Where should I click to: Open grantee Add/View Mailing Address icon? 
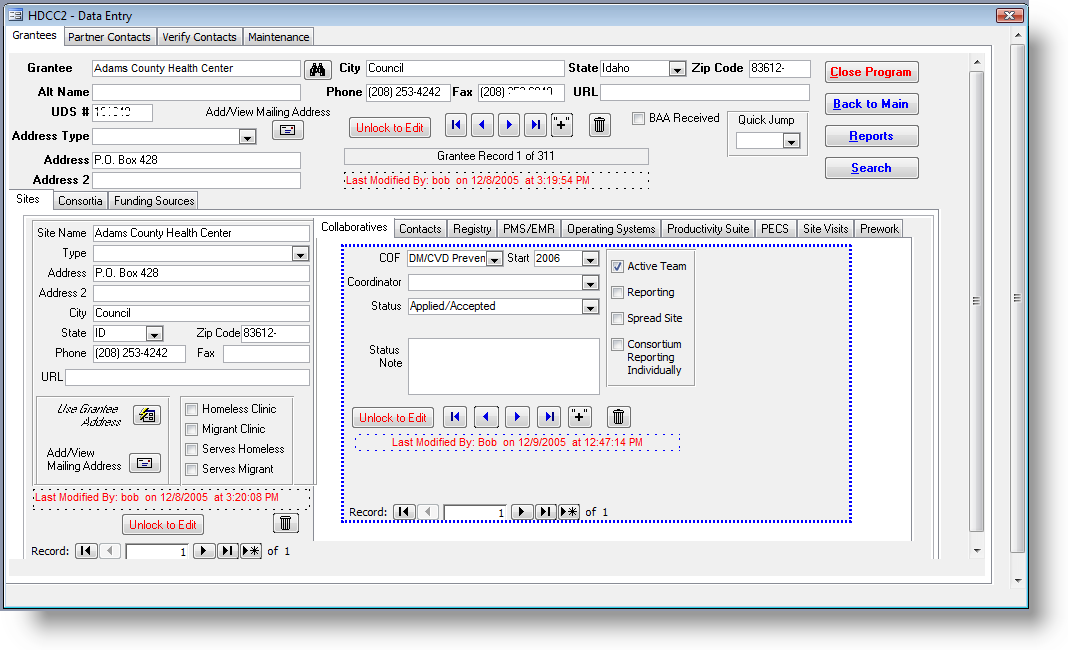(287, 129)
